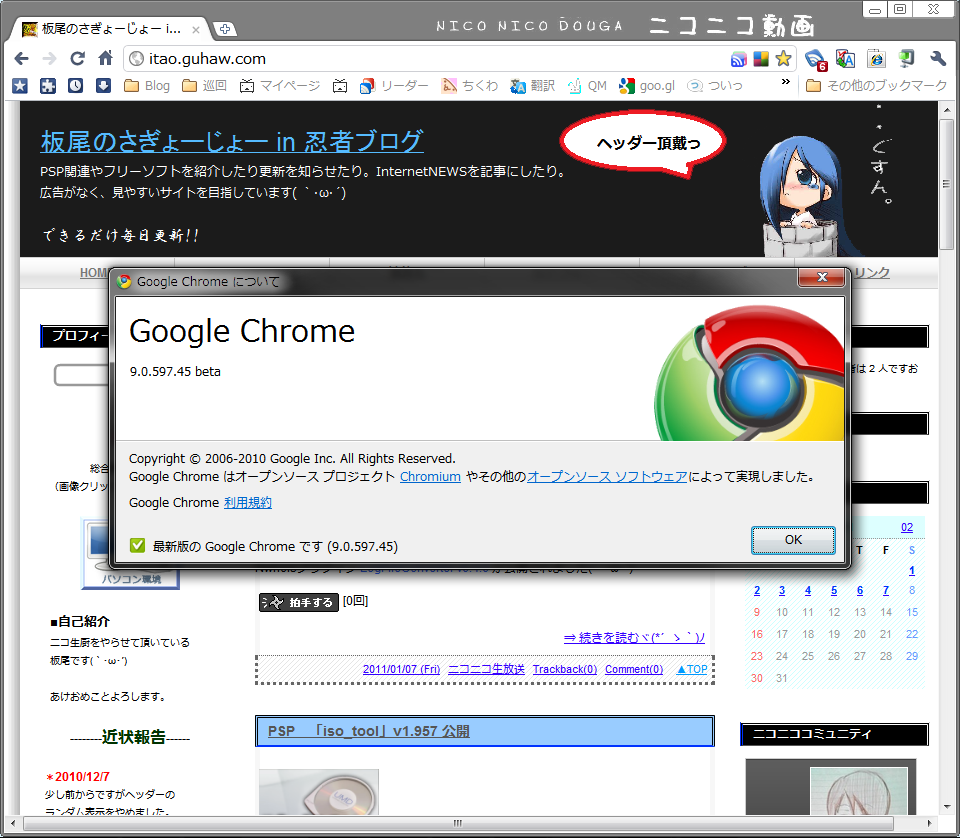Click the scroll down arrow of vertical scrollbar

click(x=947, y=807)
